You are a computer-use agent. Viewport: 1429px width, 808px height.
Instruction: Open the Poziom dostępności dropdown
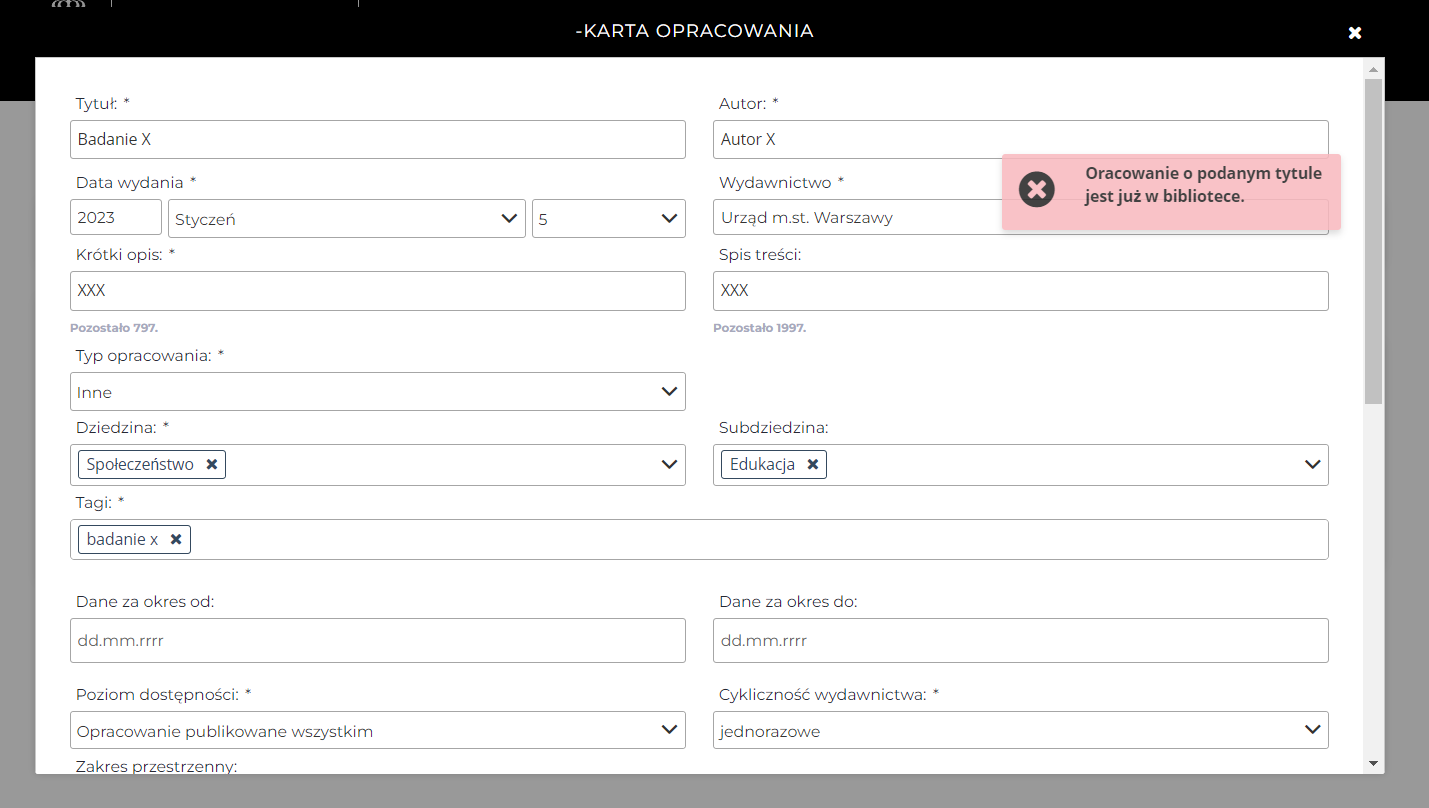pyautogui.click(x=378, y=731)
